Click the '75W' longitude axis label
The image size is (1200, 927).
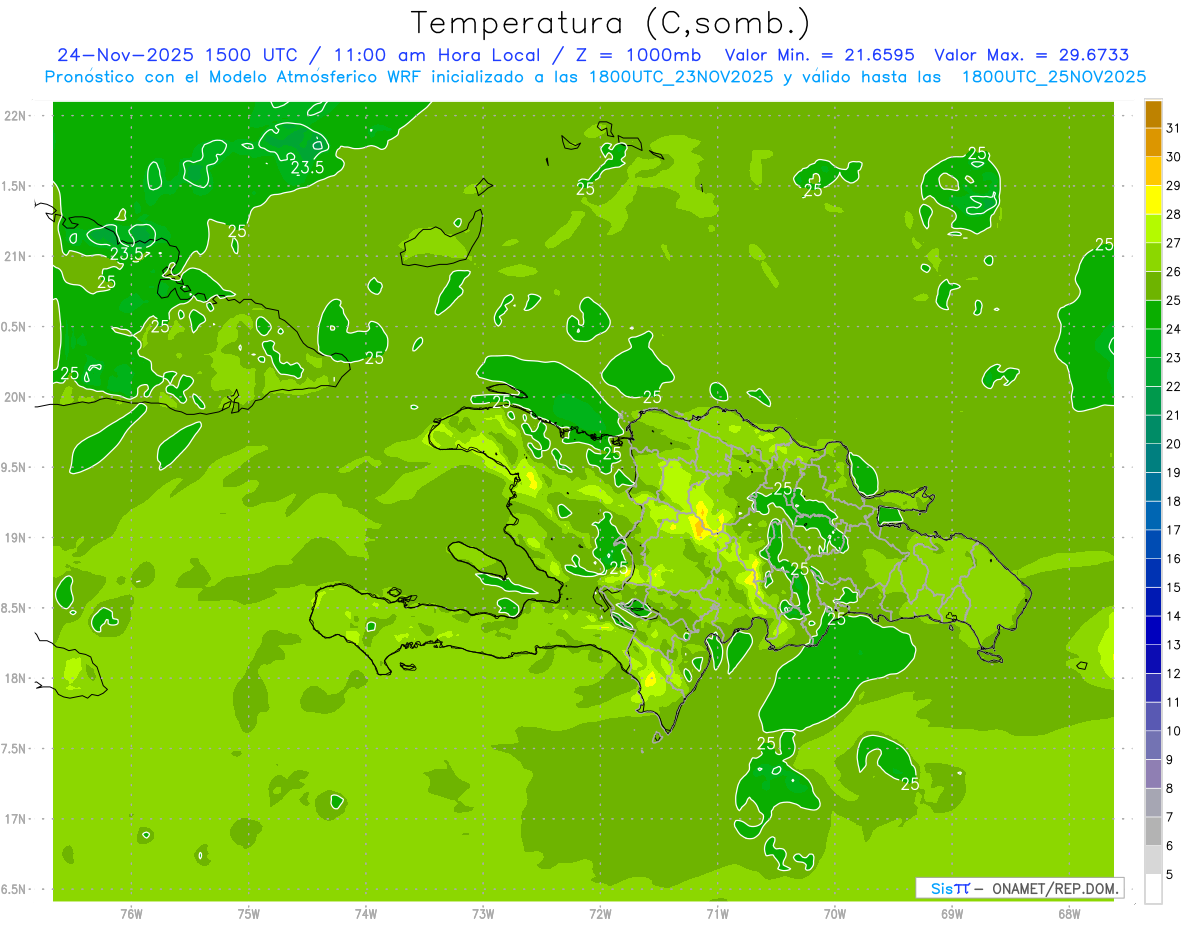pyautogui.click(x=249, y=914)
